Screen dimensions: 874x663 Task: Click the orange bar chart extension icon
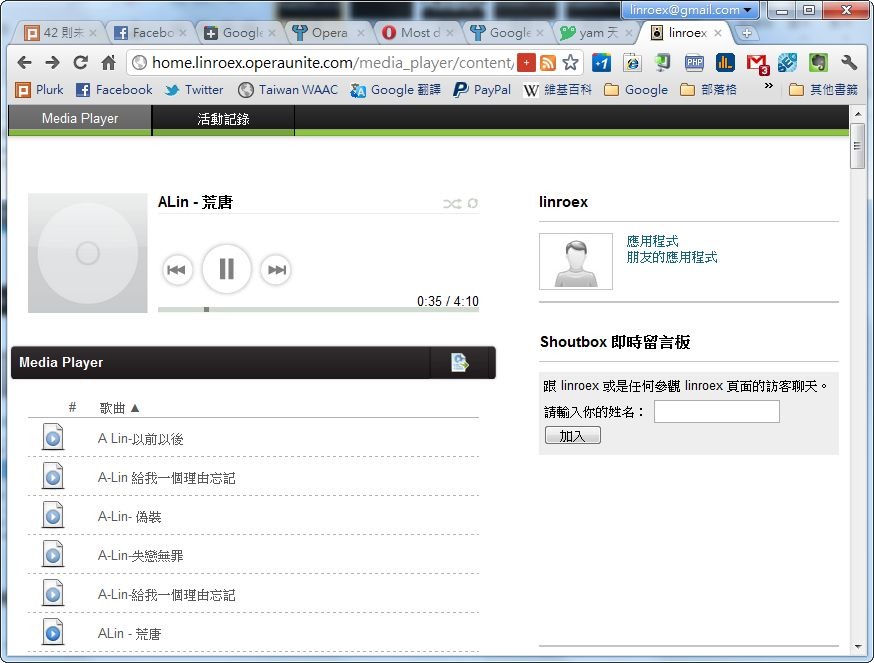(x=725, y=62)
